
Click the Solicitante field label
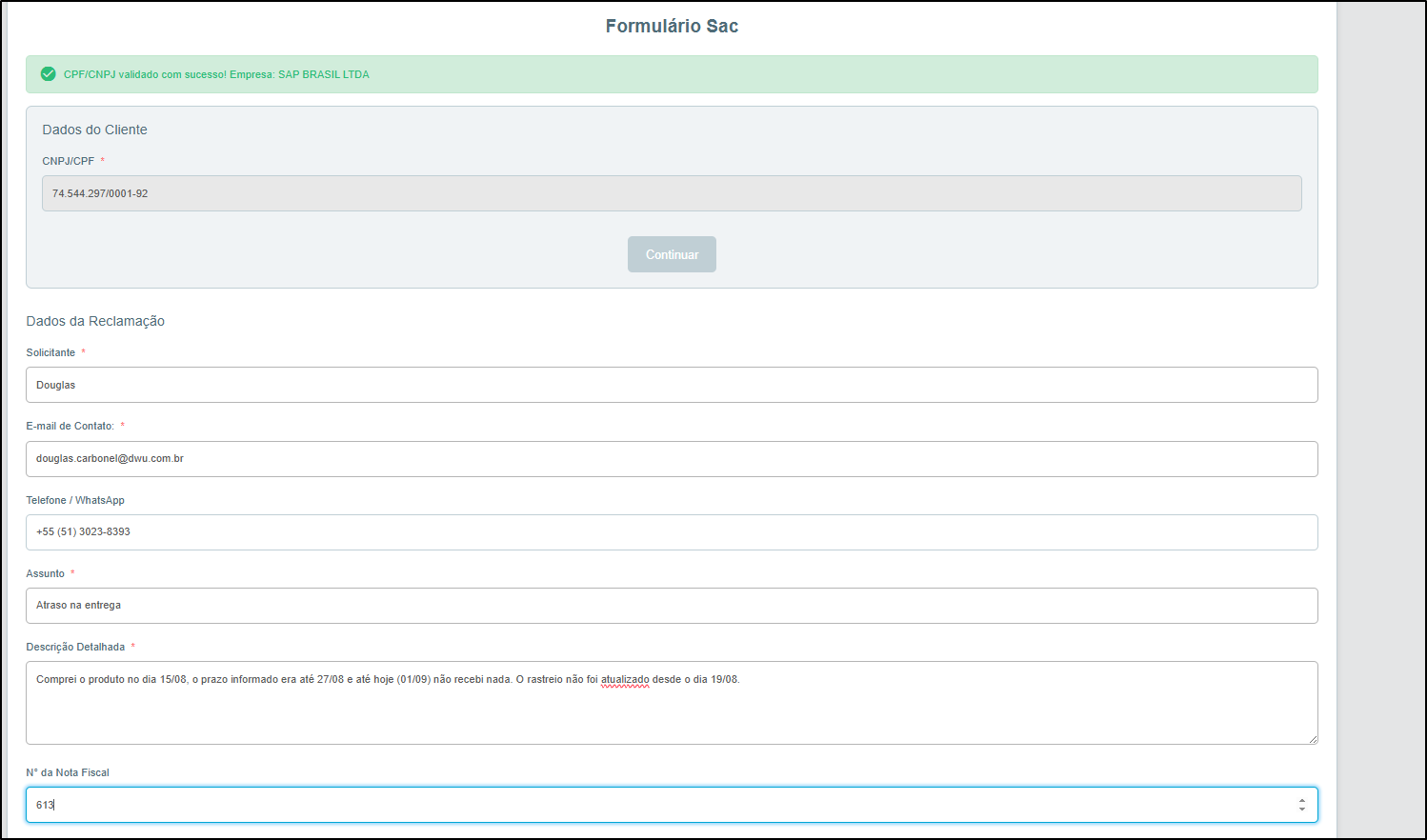pyautogui.click(x=50, y=352)
